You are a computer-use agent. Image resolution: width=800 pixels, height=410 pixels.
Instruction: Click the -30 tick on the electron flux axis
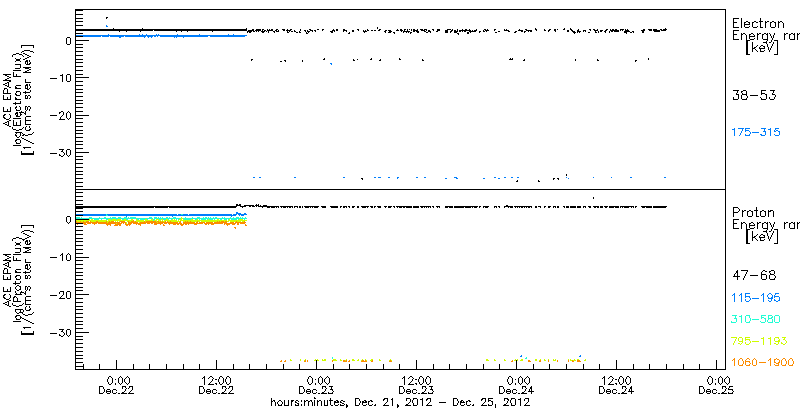point(62,153)
